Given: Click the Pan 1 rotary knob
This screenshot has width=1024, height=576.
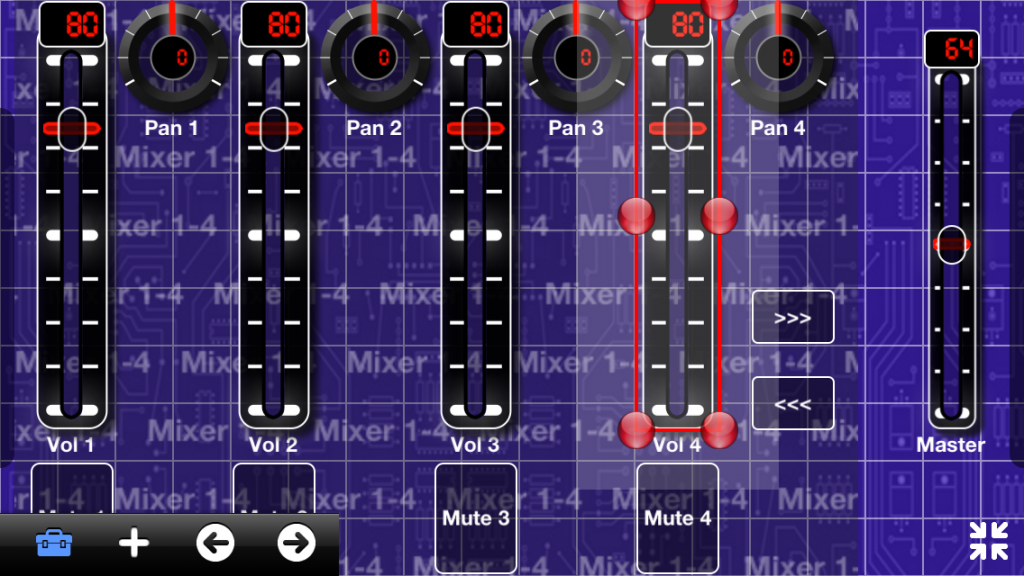Looking at the screenshot, I should [172, 57].
